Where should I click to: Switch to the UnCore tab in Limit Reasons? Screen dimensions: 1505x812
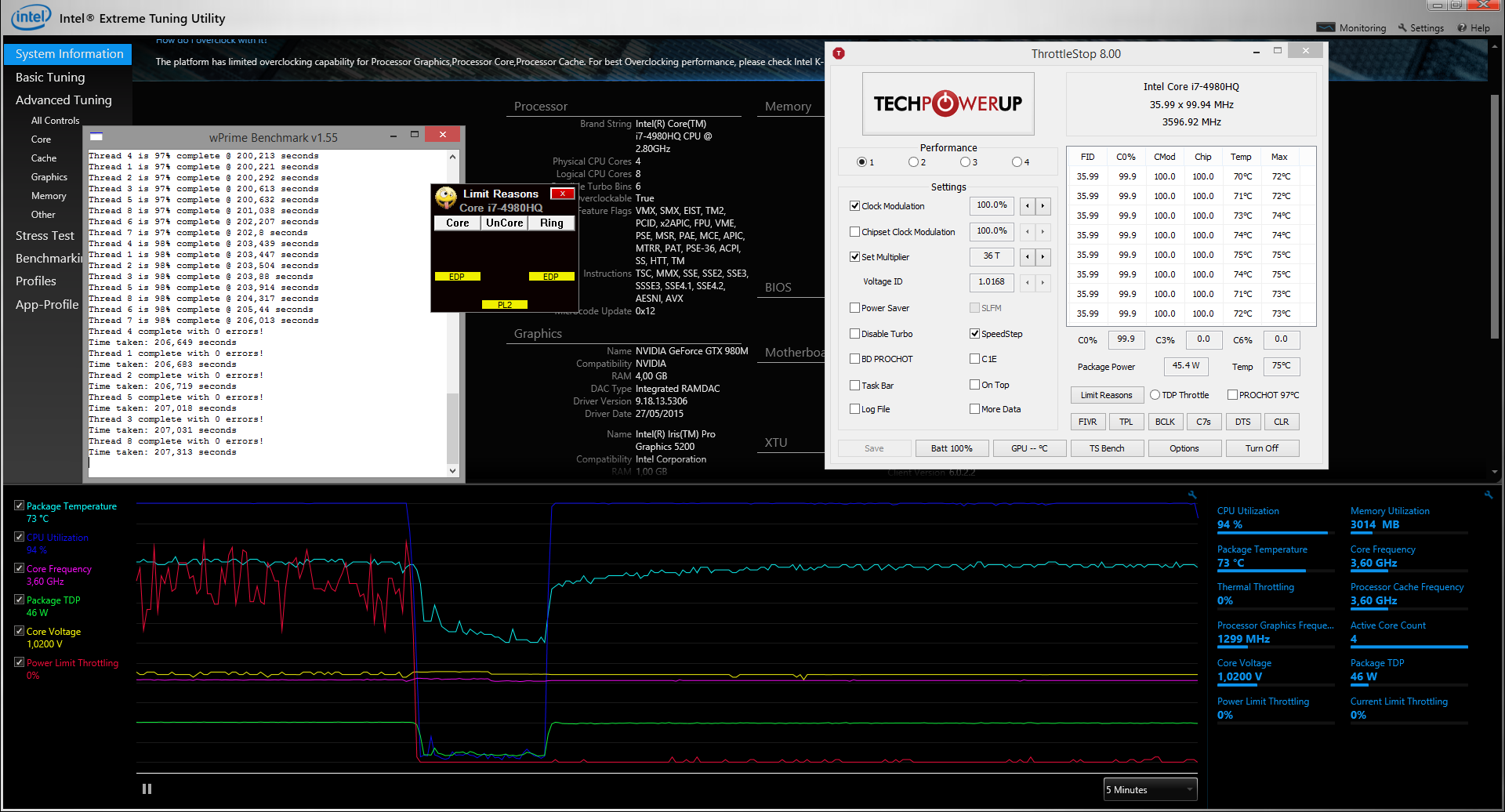(x=504, y=223)
